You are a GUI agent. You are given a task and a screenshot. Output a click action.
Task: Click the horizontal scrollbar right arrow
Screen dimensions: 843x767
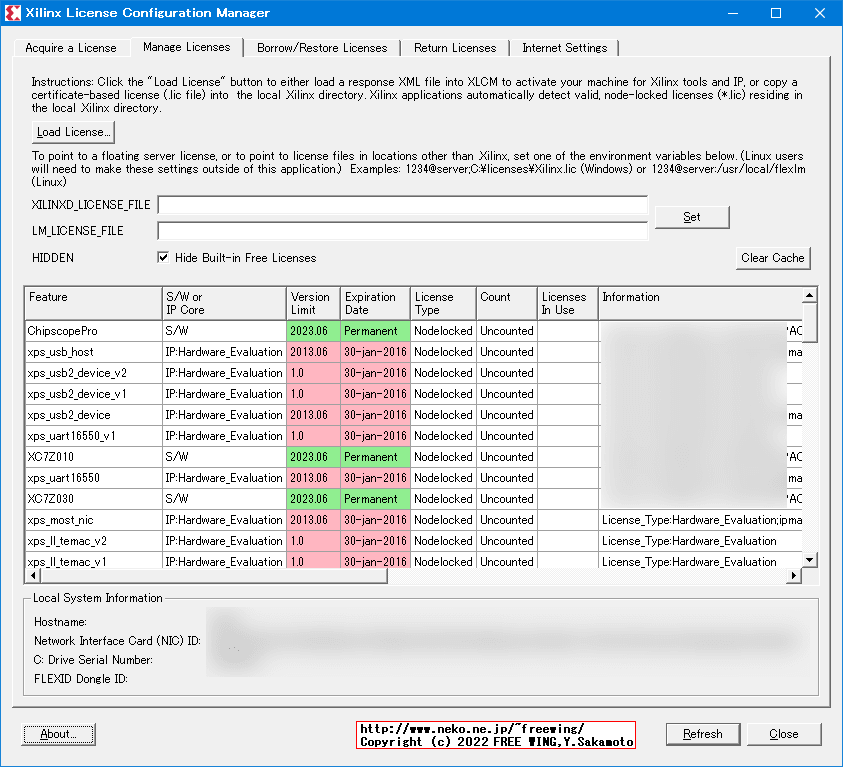pos(794,576)
